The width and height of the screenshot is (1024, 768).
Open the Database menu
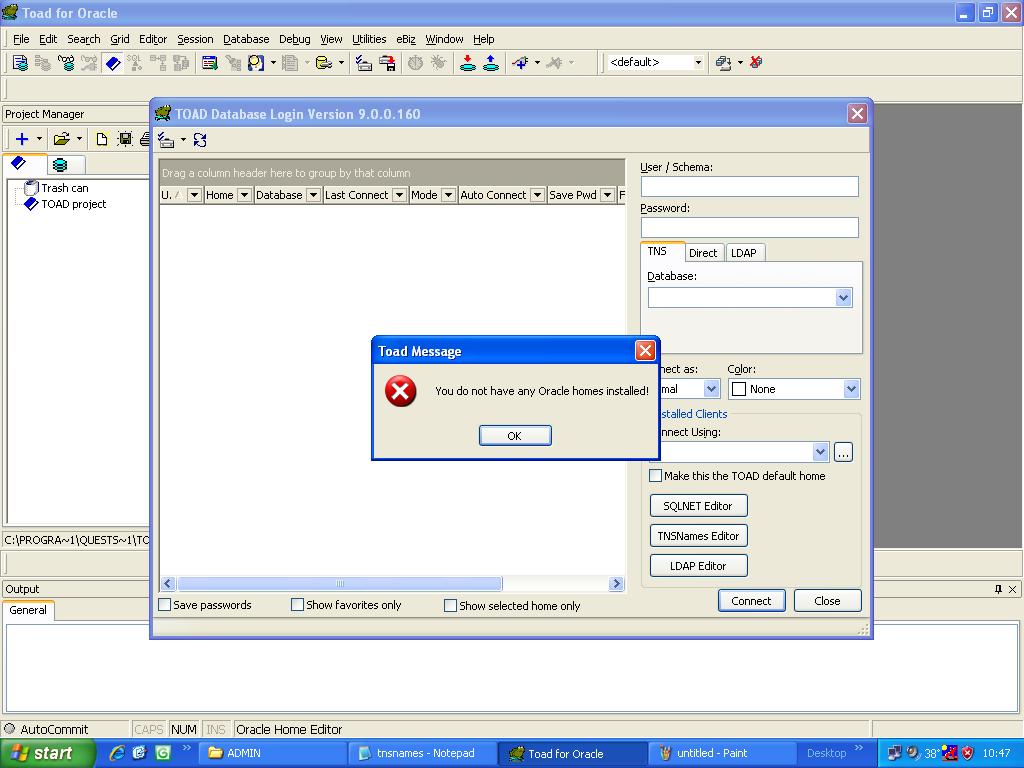coord(246,39)
